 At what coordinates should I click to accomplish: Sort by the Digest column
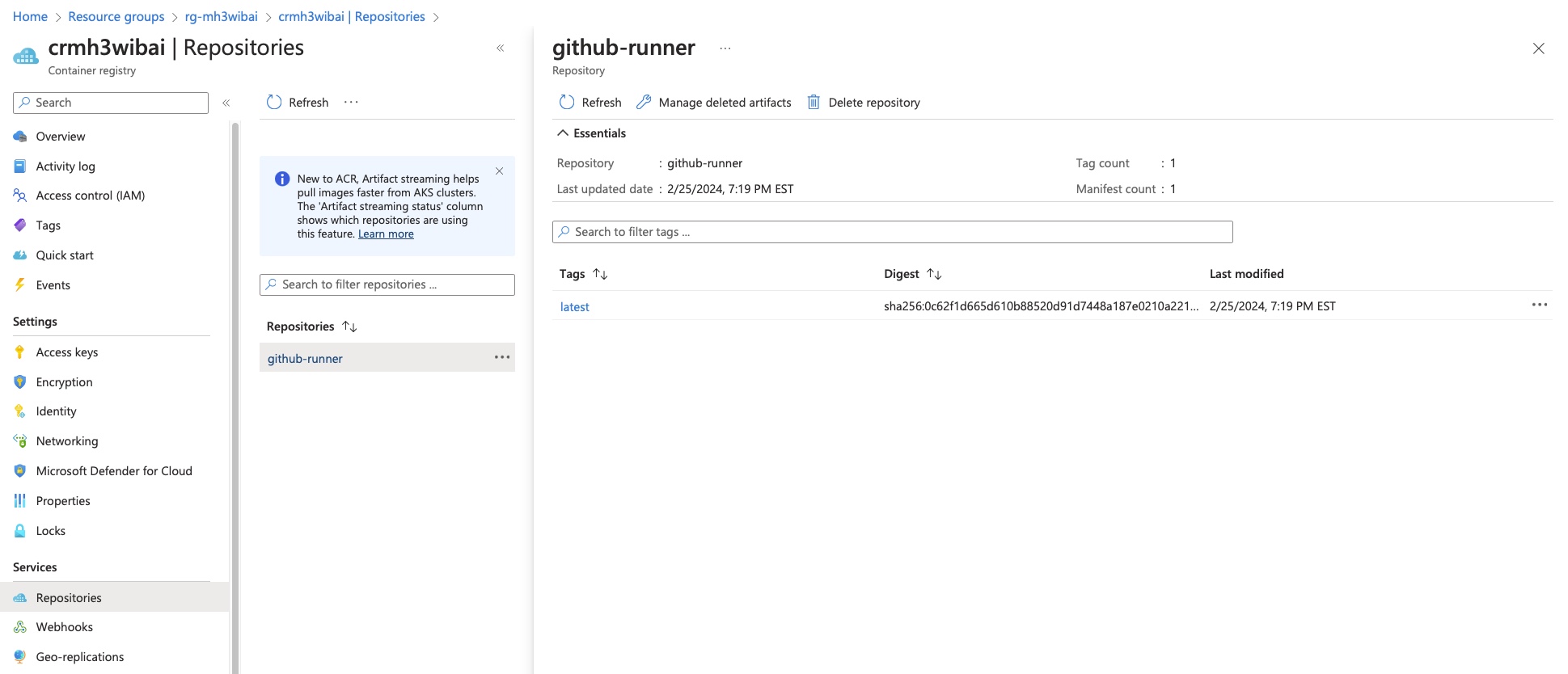pyautogui.click(x=913, y=274)
